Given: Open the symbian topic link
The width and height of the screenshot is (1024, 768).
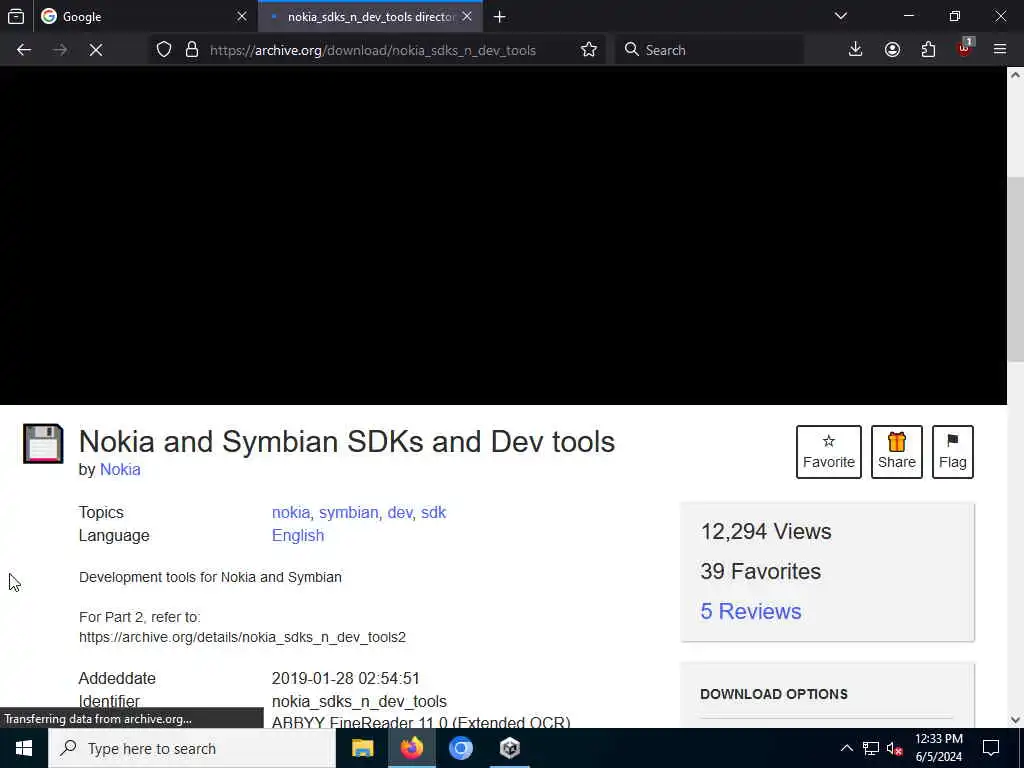Looking at the screenshot, I should pos(349,513).
